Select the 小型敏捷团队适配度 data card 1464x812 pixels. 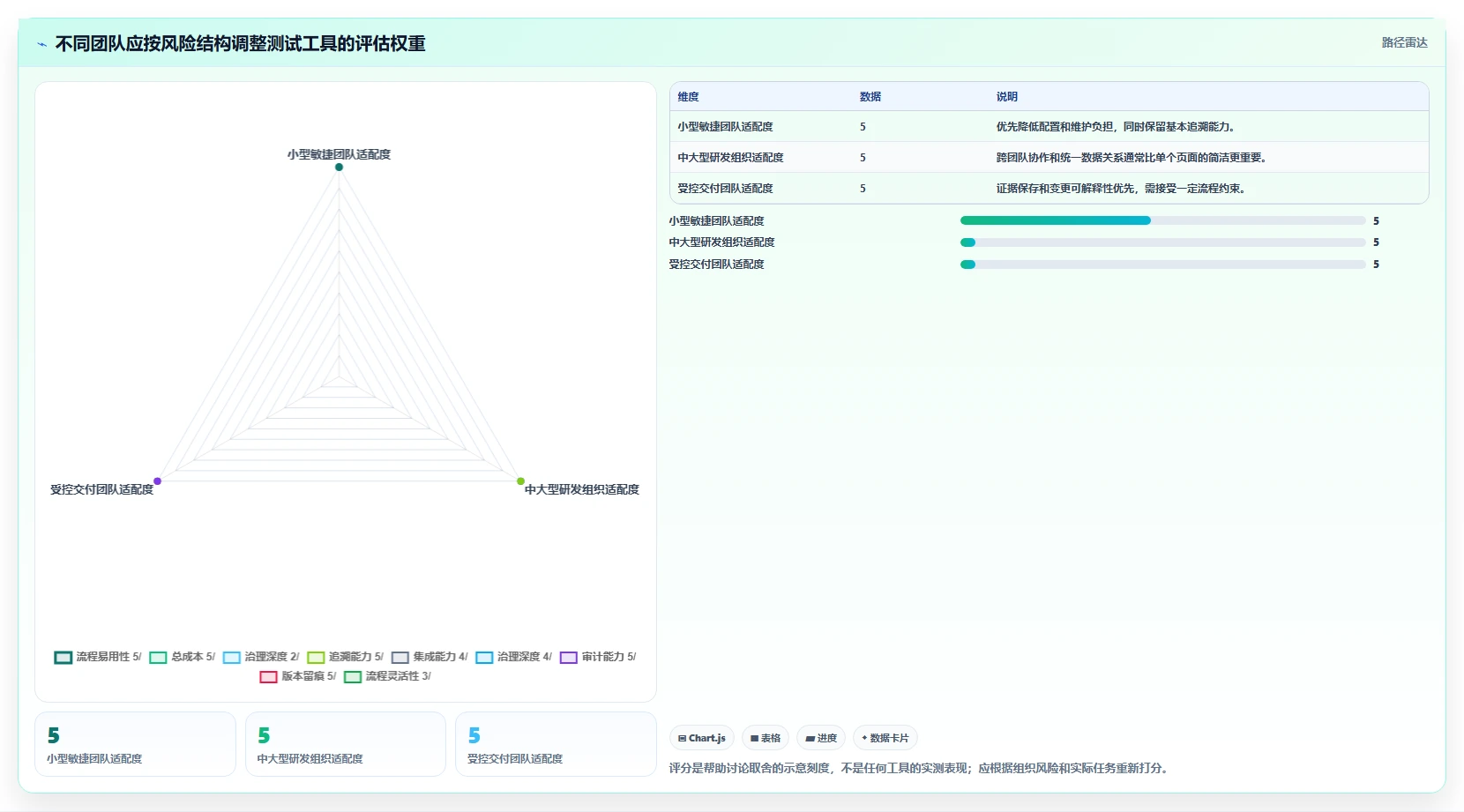click(x=135, y=744)
